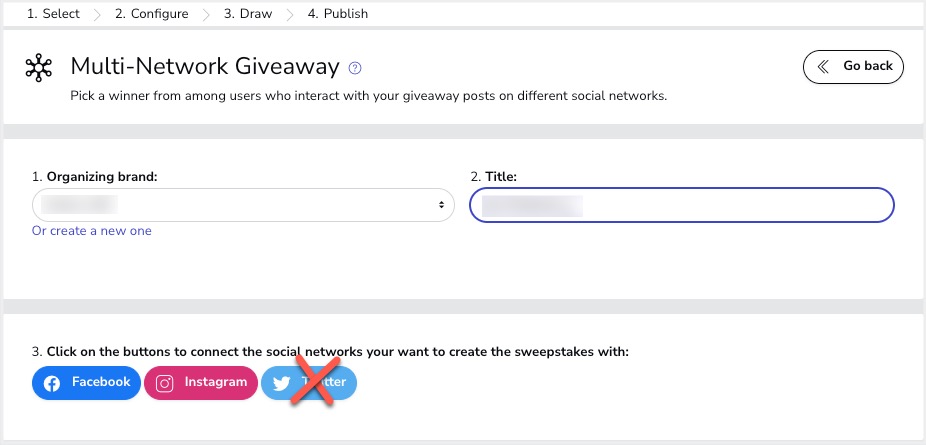Follow the Or create a new one link
Image resolution: width=926 pixels, height=445 pixels.
[x=92, y=231]
